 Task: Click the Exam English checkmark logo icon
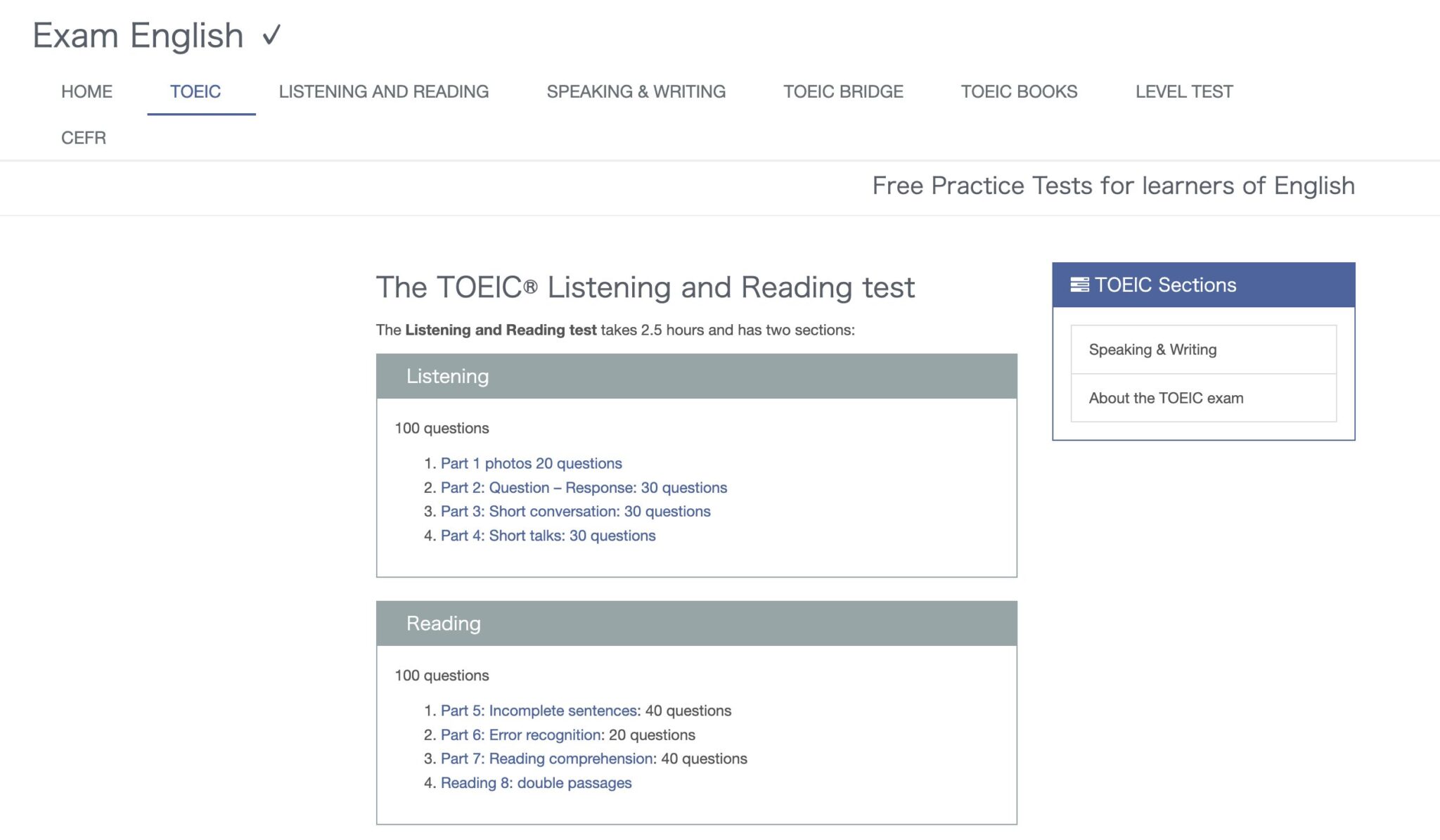pyautogui.click(x=271, y=34)
